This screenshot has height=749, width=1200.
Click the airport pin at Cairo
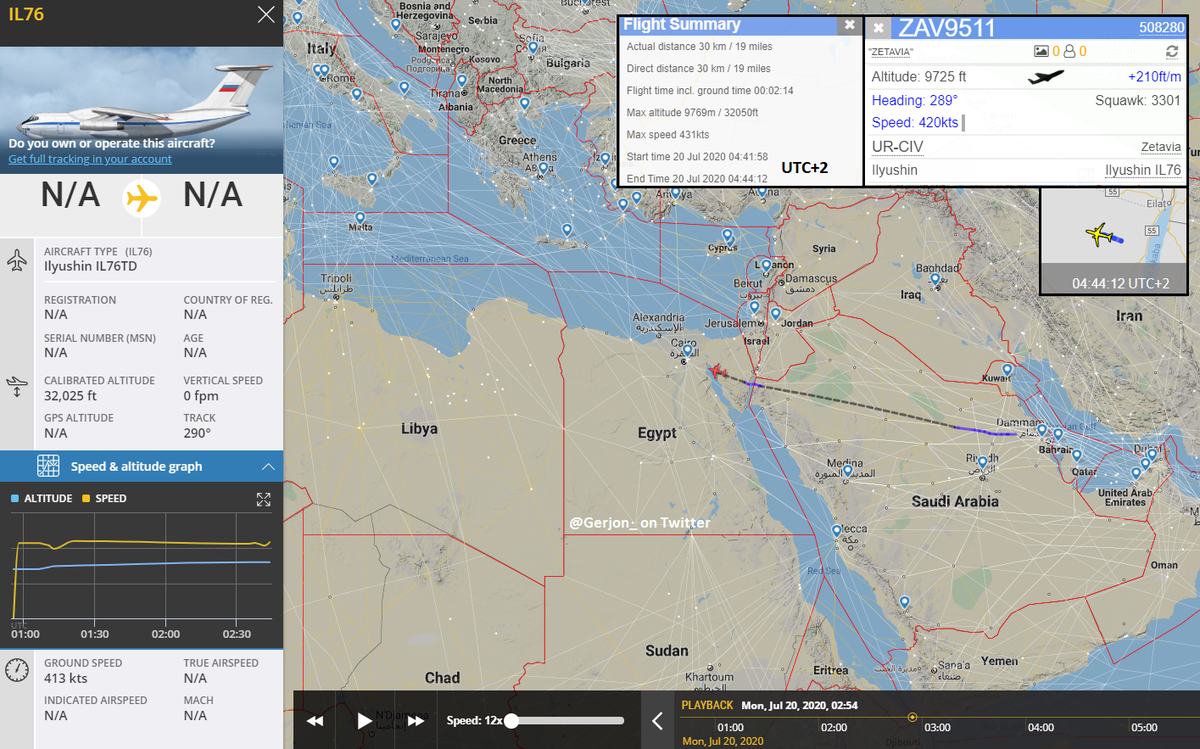tap(687, 353)
